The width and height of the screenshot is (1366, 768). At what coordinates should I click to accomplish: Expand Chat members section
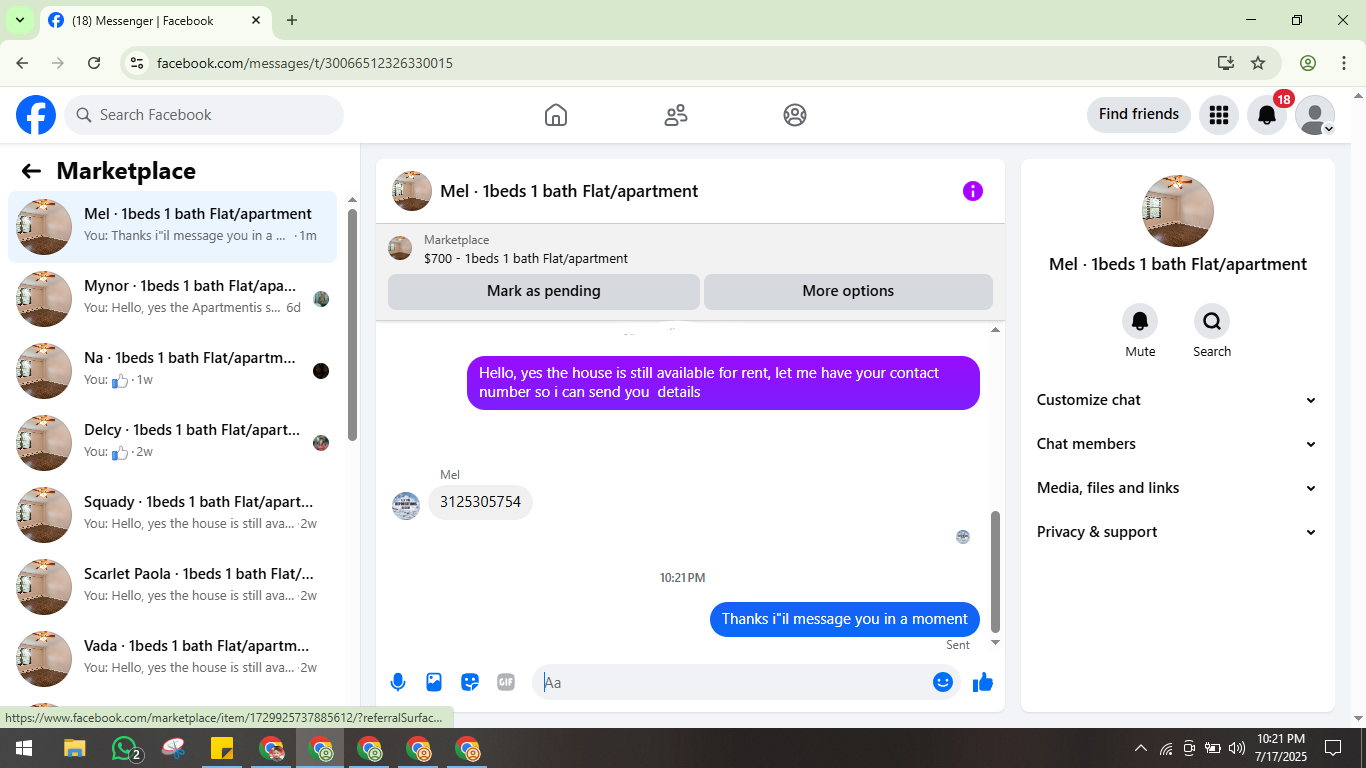click(x=1177, y=444)
